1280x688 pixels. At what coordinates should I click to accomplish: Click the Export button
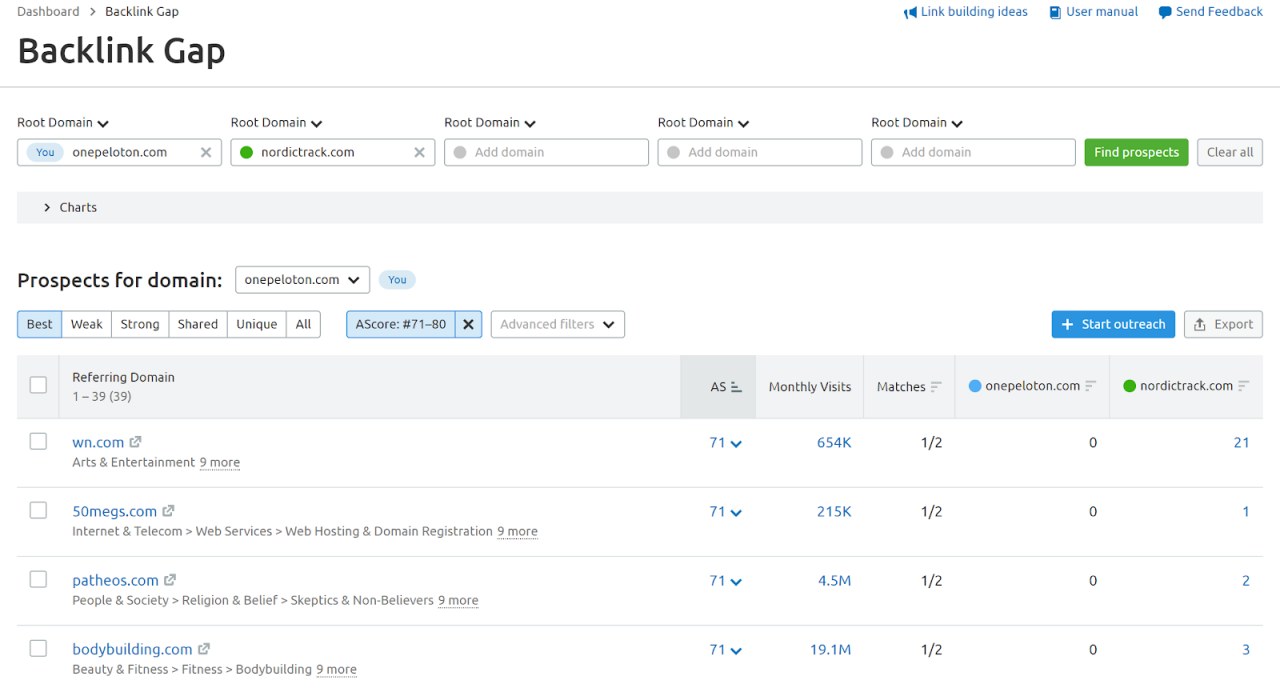1223,324
